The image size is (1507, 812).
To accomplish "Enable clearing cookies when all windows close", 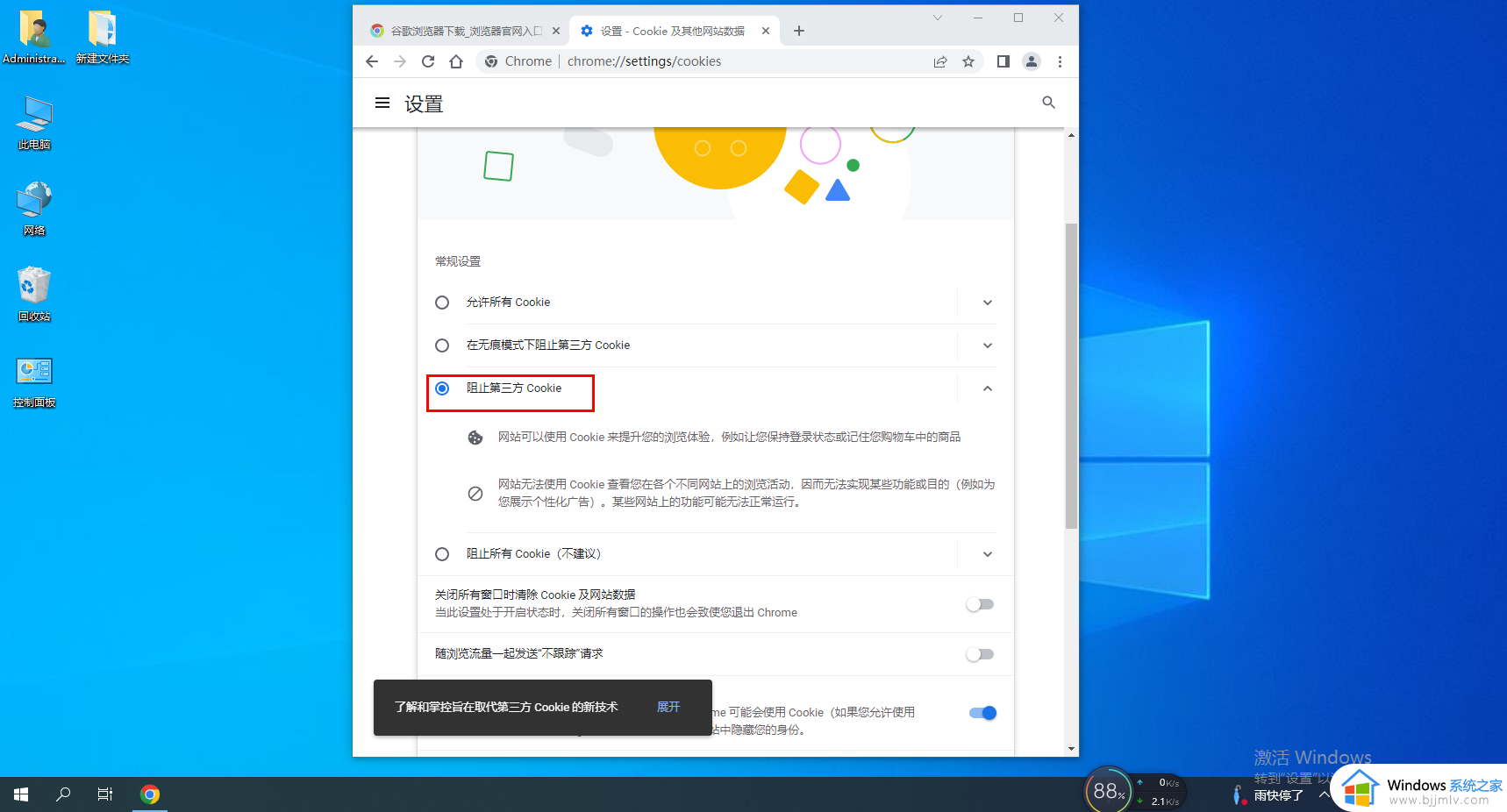I will click(x=980, y=604).
